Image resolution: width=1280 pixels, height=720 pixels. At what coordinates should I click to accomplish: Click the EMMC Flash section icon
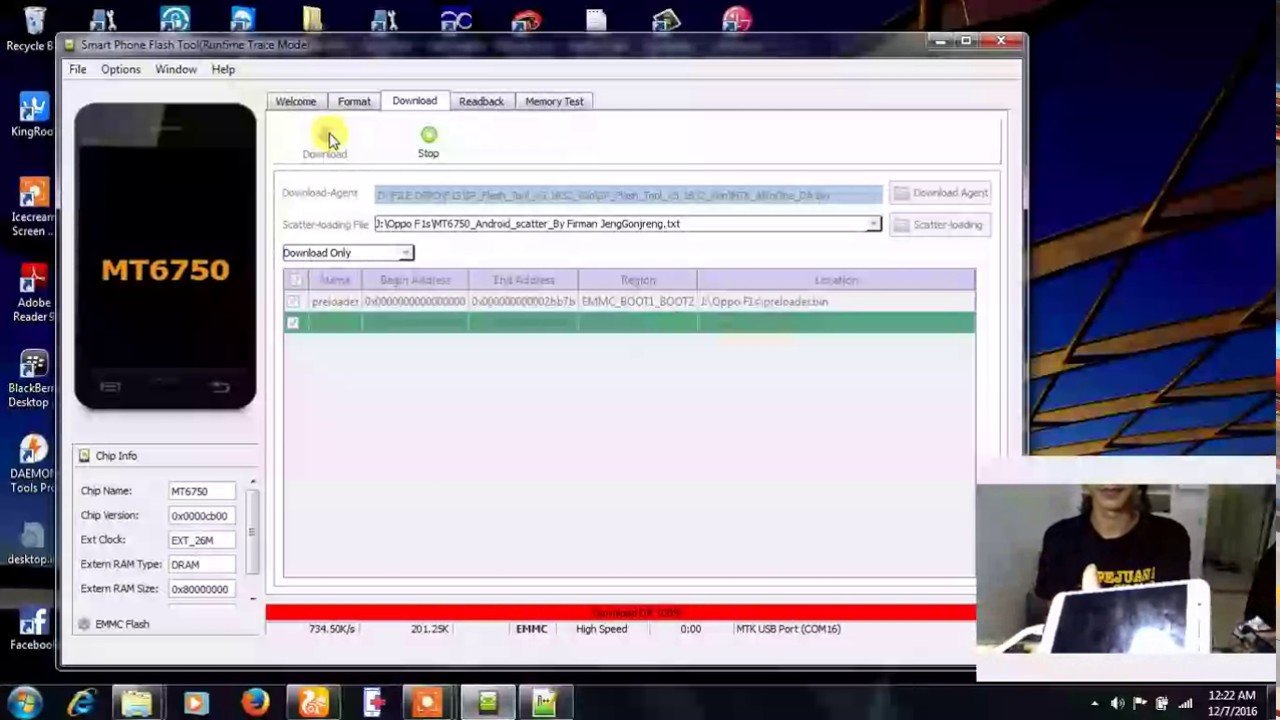(x=85, y=624)
